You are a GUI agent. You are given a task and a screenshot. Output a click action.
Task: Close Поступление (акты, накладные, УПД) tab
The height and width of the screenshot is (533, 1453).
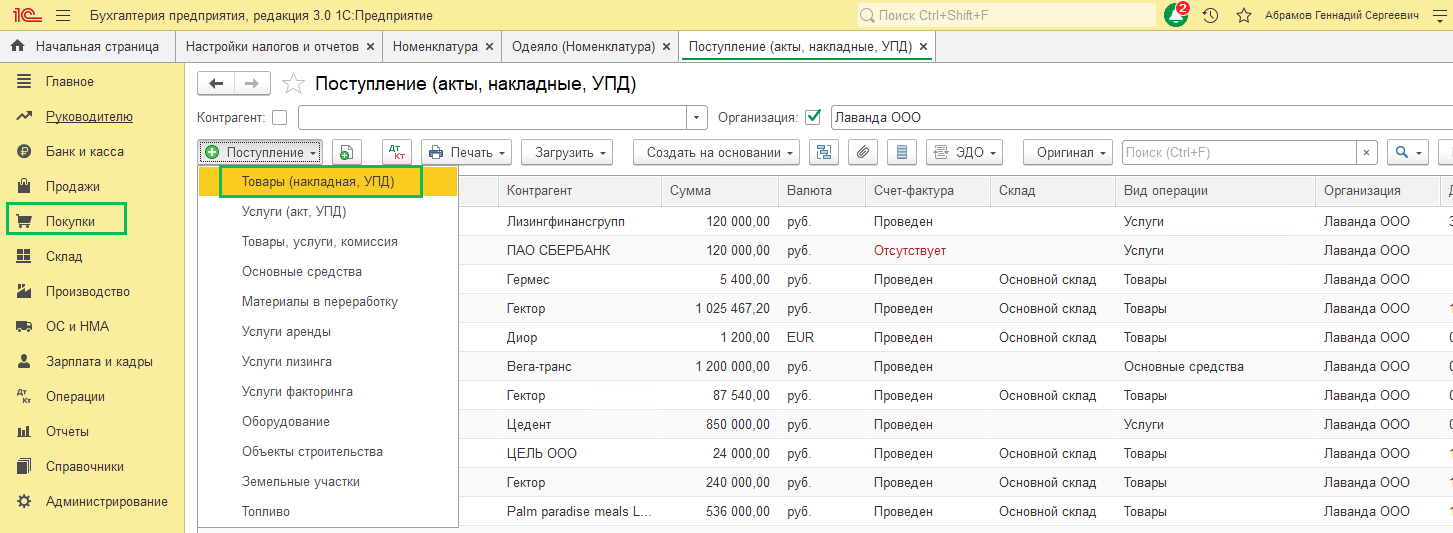pyautogui.click(x=923, y=47)
